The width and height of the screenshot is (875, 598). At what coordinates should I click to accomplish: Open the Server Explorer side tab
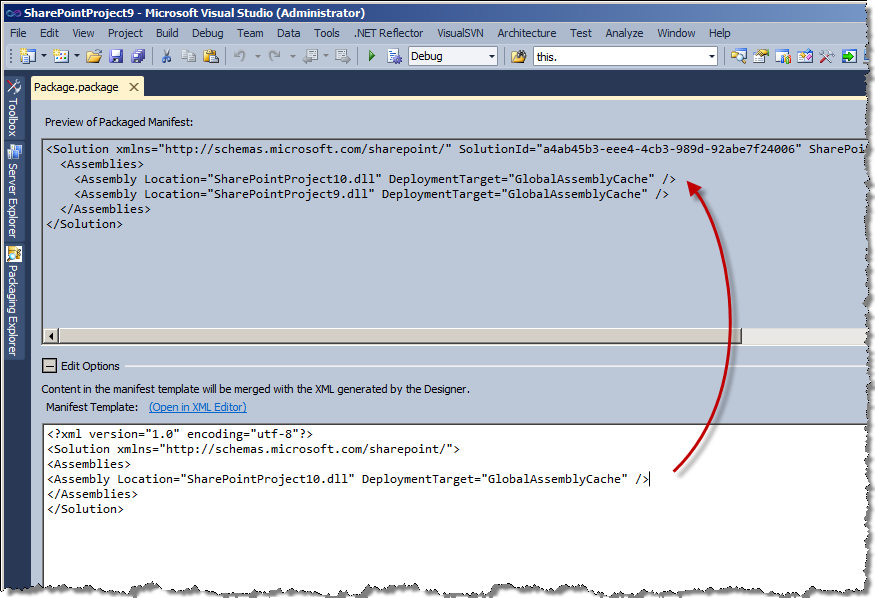click(x=14, y=191)
